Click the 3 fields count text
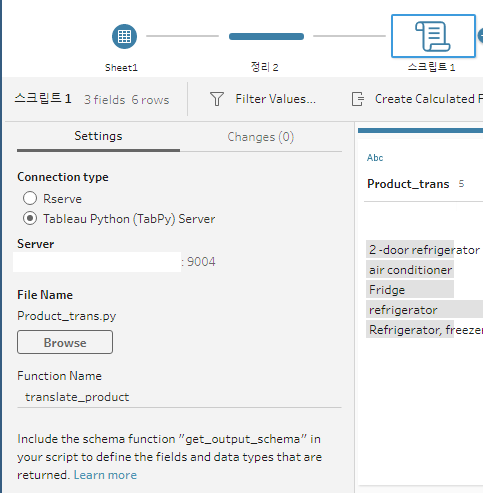This screenshot has height=493, width=483. (x=105, y=100)
